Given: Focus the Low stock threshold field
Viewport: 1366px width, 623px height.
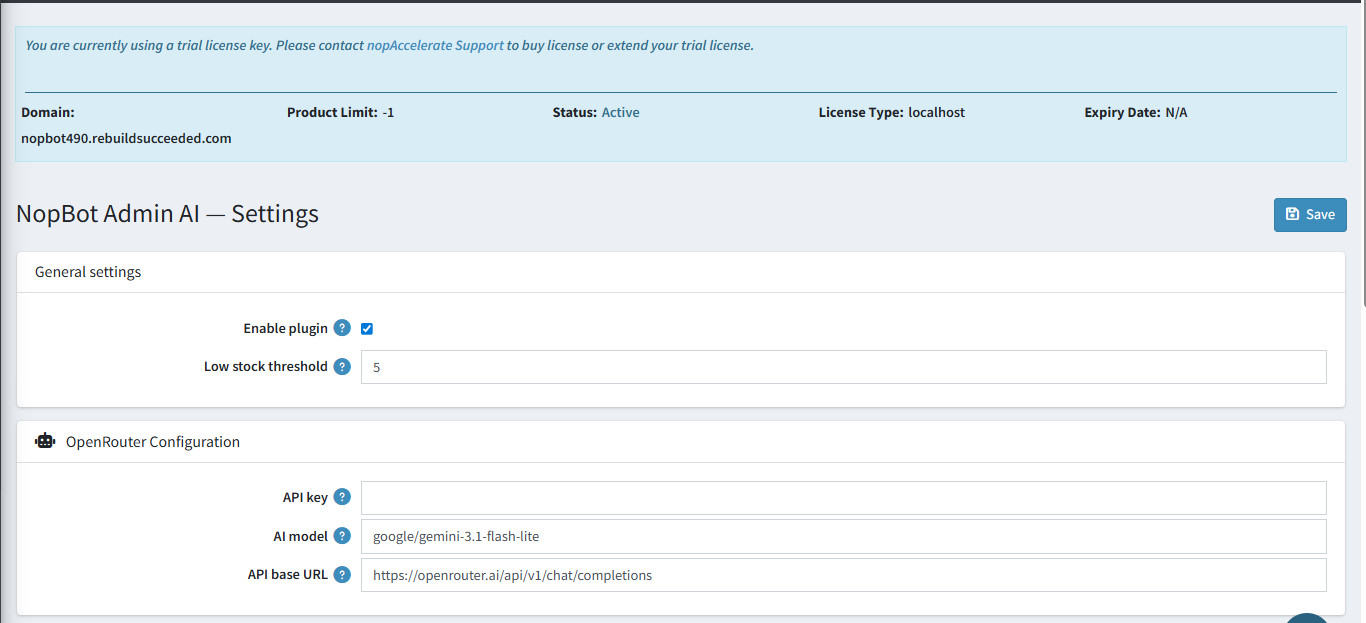Looking at the screenshot, I should 843,367.
